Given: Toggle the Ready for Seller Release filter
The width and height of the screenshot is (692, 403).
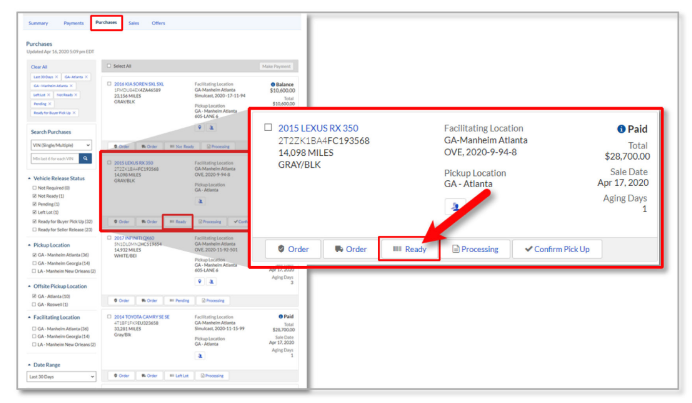Looking at the screenshot, I should click(x=31, y=228).
